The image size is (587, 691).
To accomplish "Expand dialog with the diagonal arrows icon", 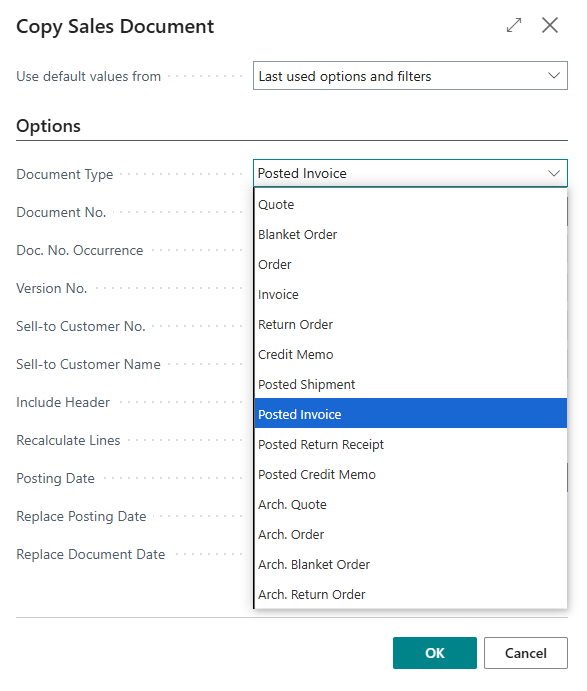I will pyautogui.click(x=514, y=25).
